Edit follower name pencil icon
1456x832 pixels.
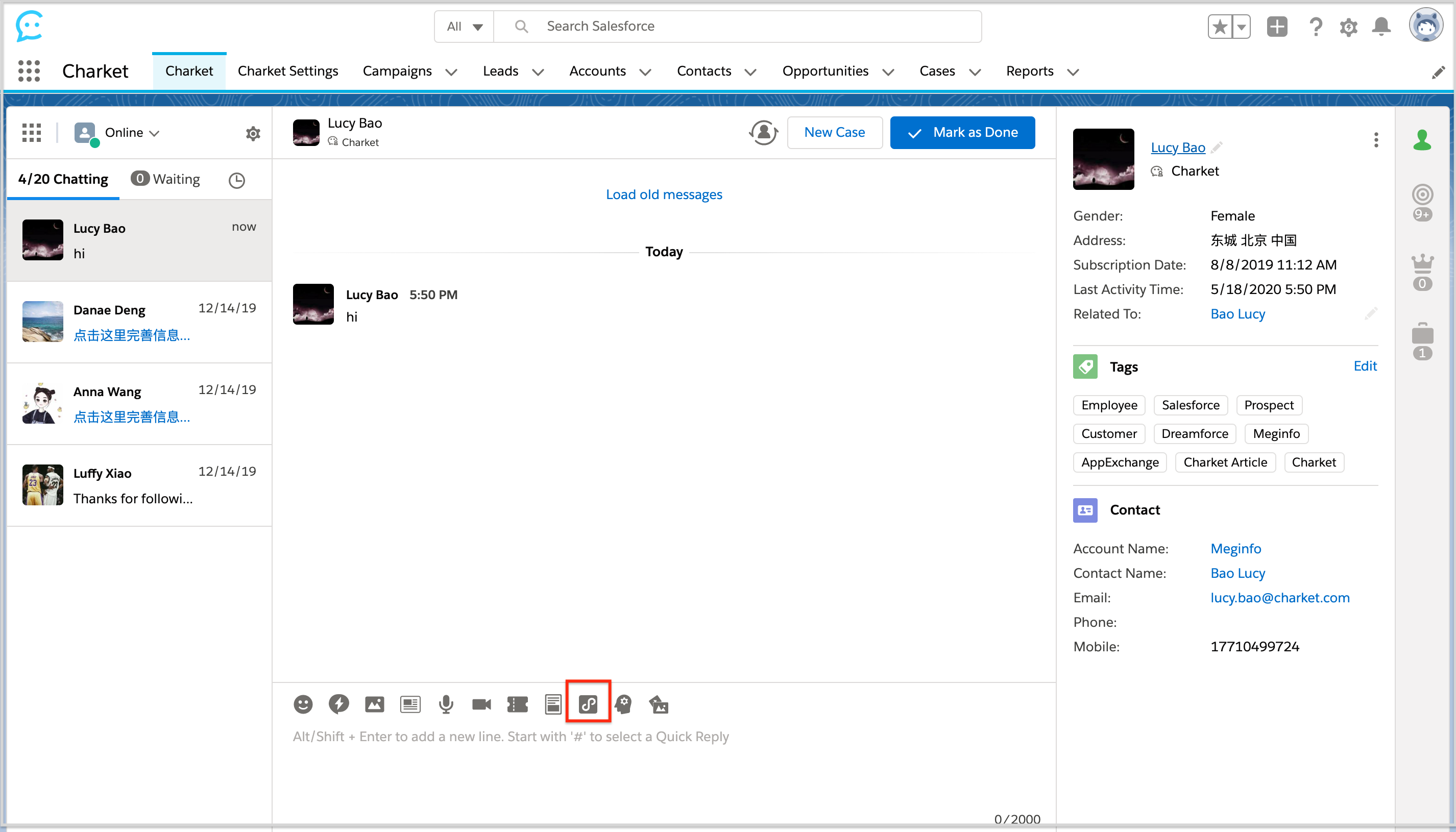[x=1217, y=148]
